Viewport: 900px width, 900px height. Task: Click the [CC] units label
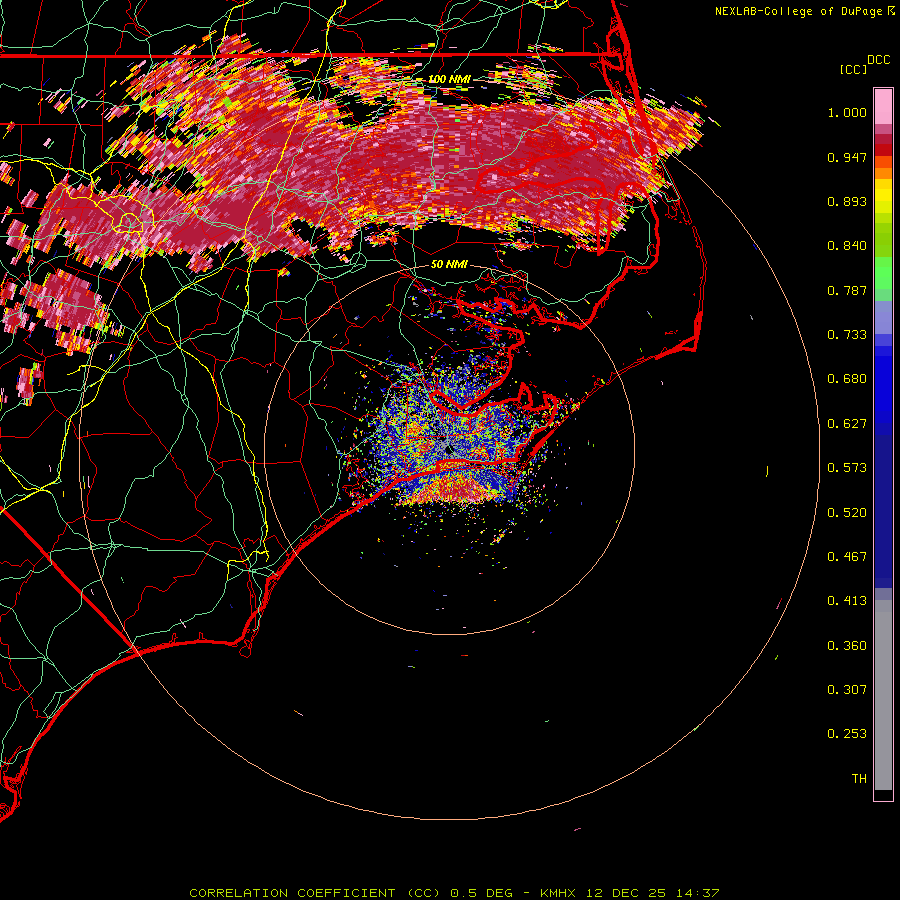coord(853,69)
